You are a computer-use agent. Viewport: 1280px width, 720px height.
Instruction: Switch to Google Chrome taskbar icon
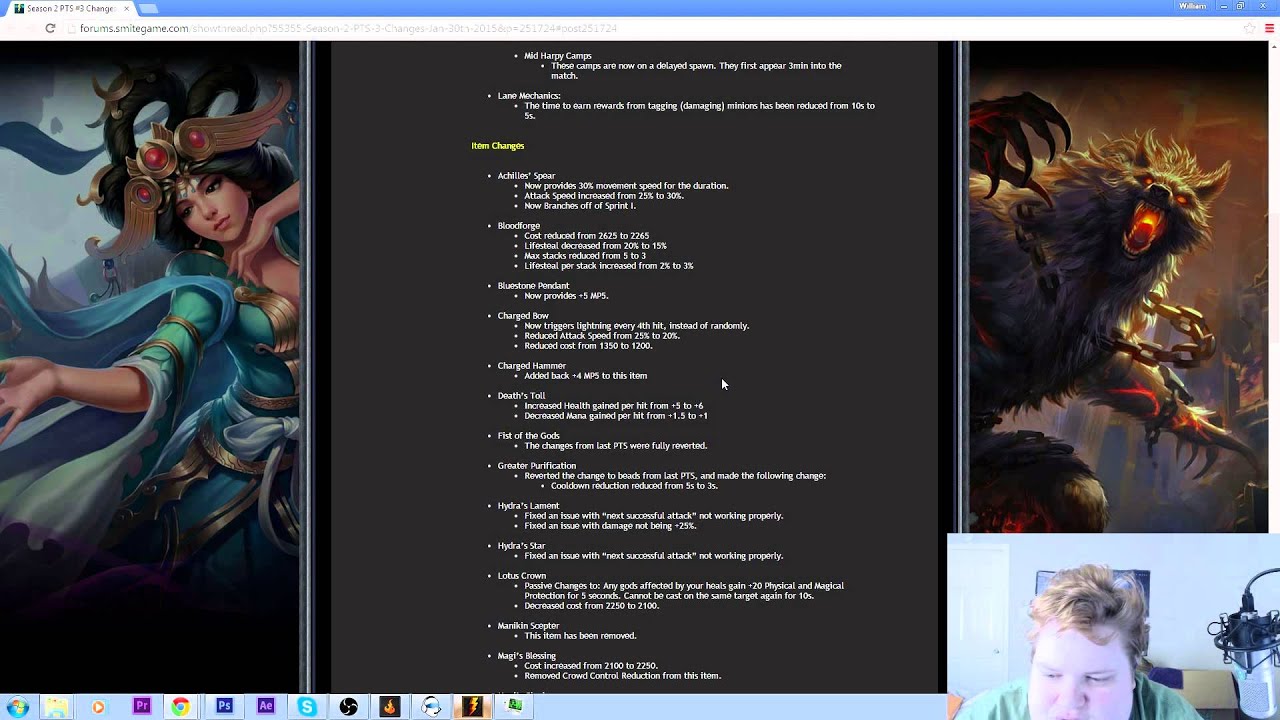point(180,707)
